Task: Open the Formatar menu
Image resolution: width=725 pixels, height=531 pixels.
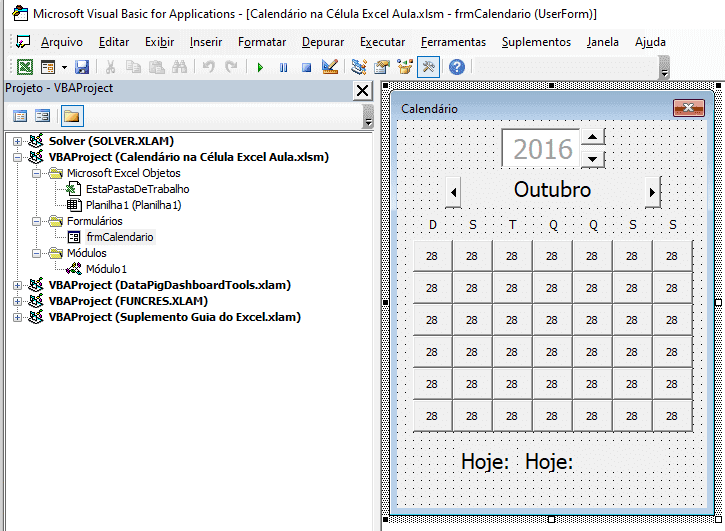Action: coord(262,42)
